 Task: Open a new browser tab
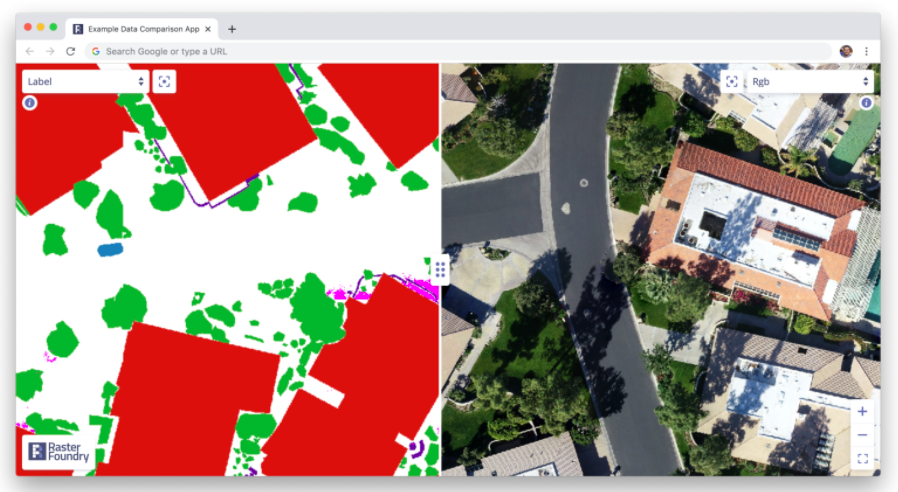[232, 29]
